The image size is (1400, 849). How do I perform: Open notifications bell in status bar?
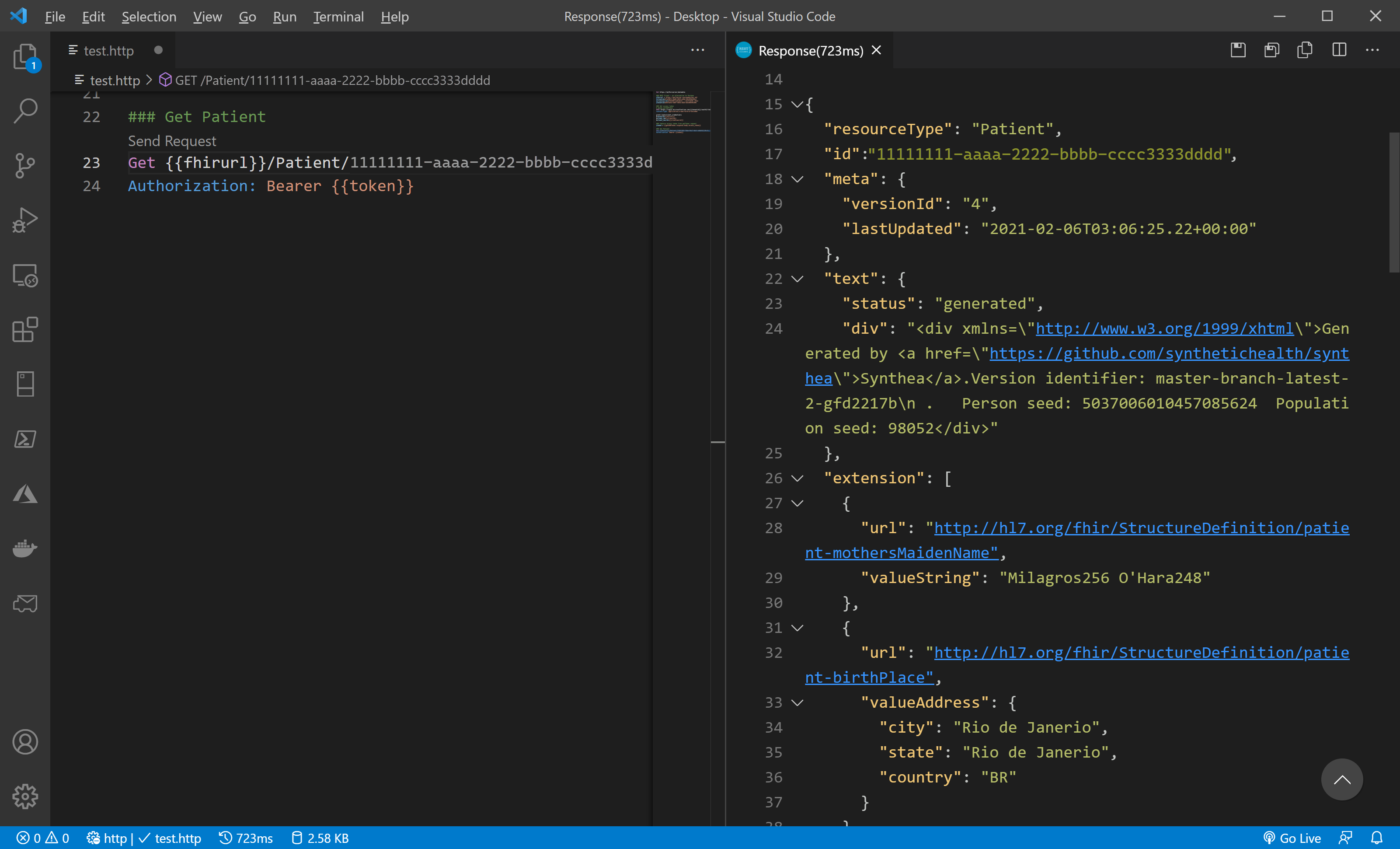coord(1376,838)
